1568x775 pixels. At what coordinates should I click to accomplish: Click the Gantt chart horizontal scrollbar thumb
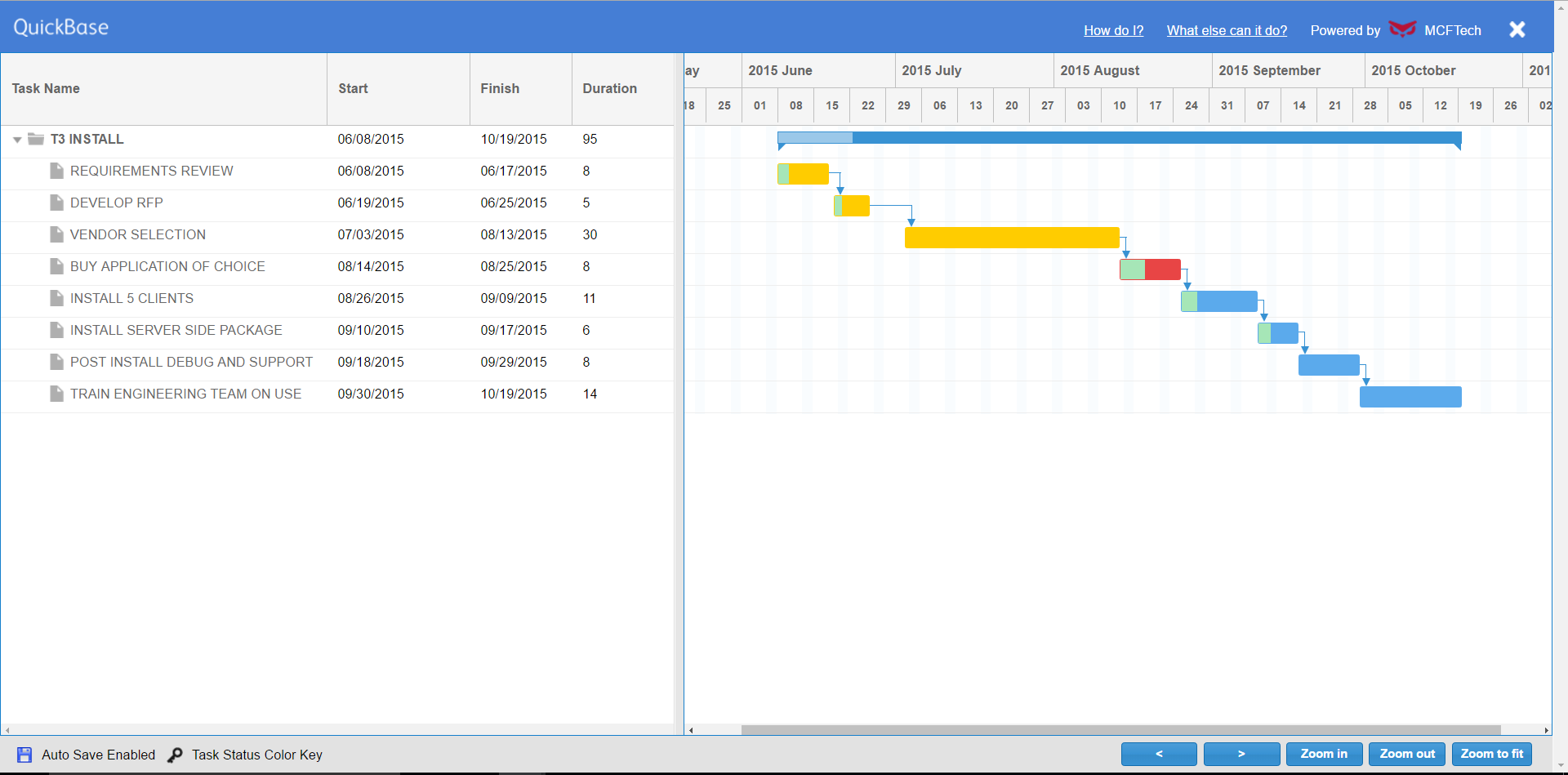[x=1120, y=730]
